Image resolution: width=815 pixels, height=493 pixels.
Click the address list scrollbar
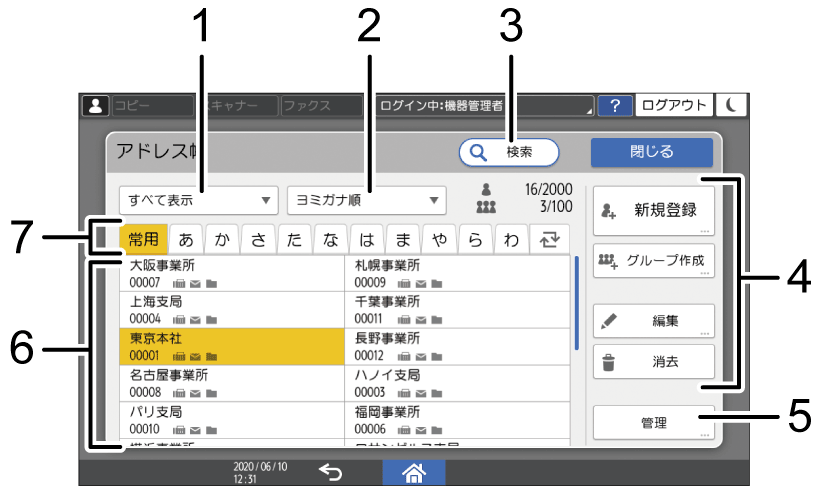[x=576, y=303]
